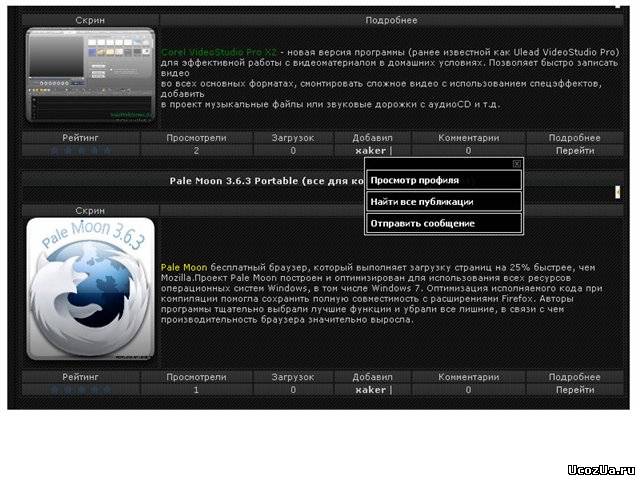Click author 'xaker' under Pale Moon post
Screen dimensions: 640x480
click(x=370, y=390)
